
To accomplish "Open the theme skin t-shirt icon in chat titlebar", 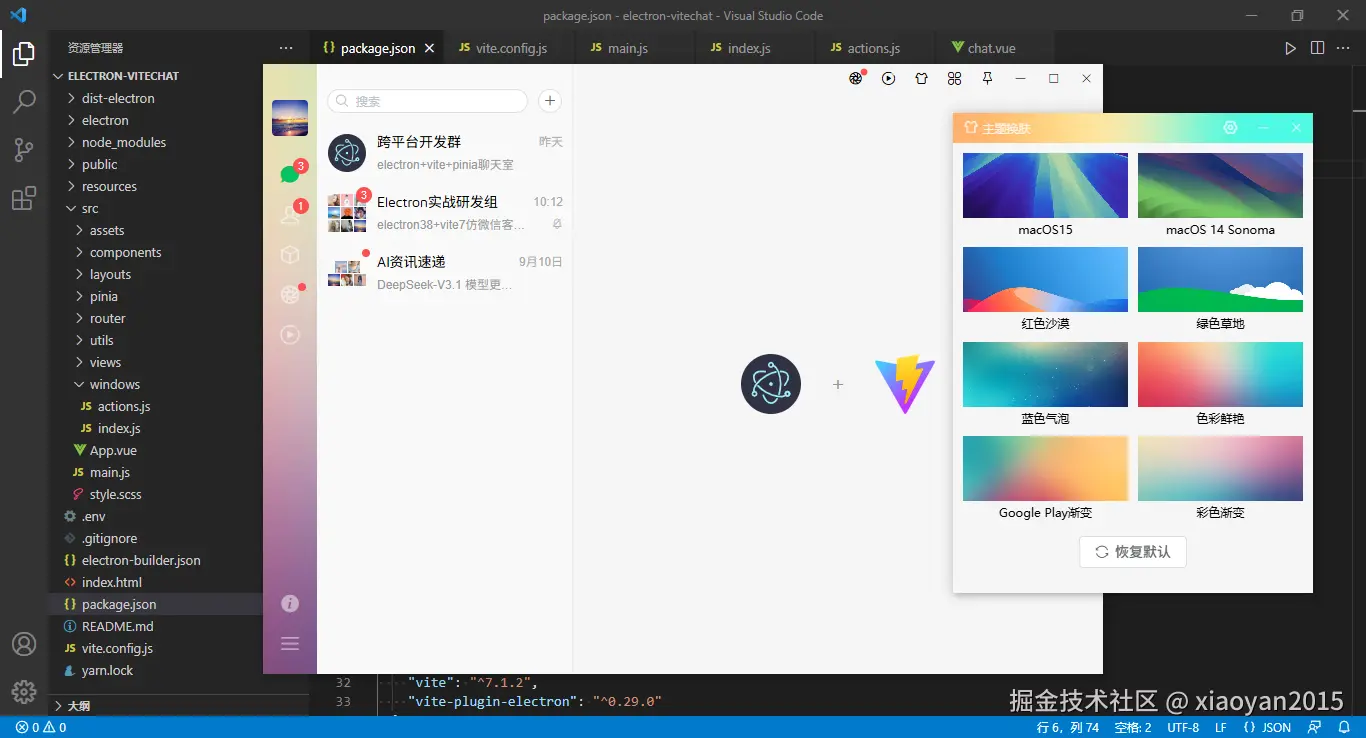I will pos(921,78).
